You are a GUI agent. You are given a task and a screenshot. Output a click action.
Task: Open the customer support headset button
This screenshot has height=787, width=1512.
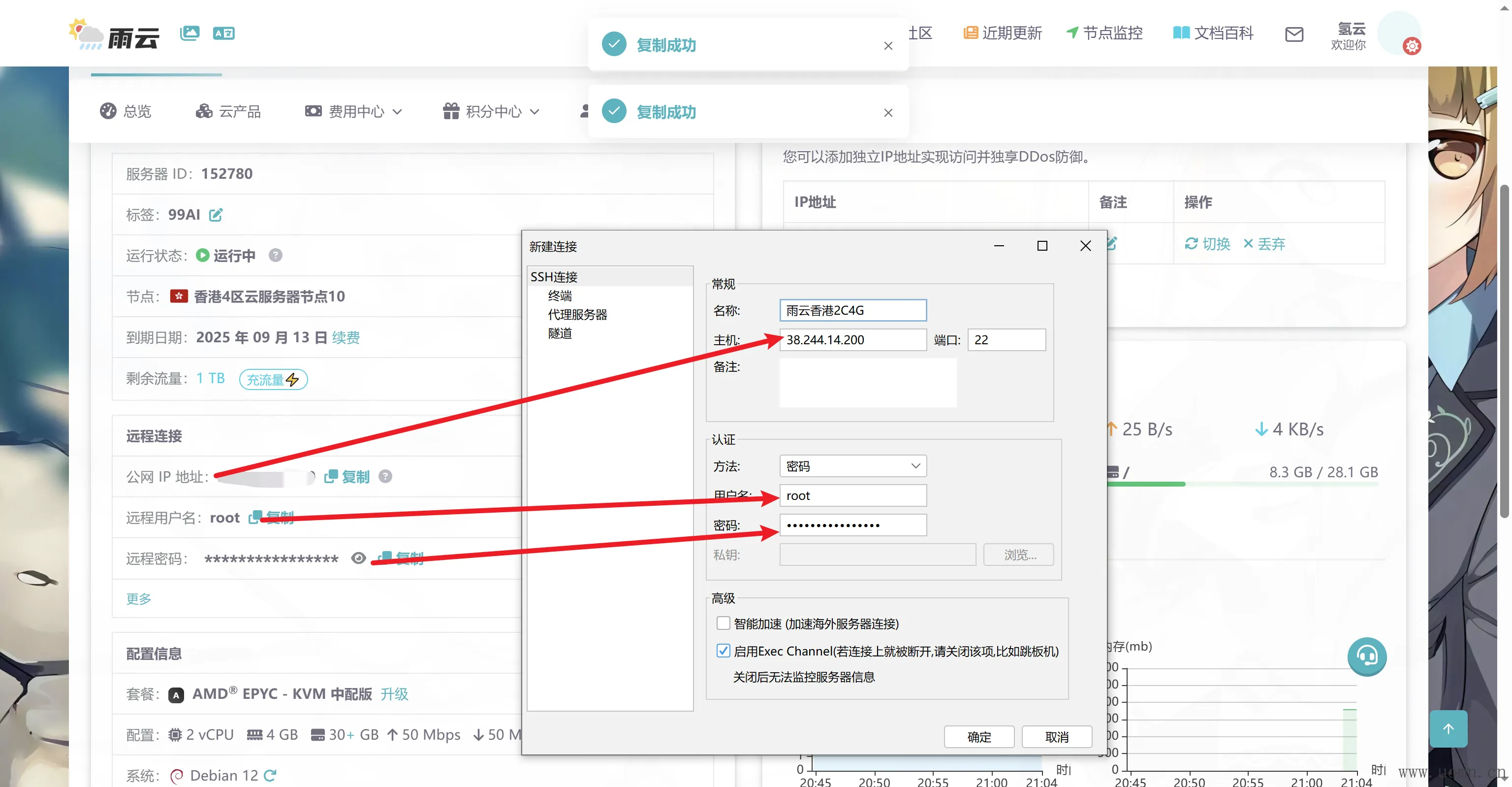[x=1366, y=656]
